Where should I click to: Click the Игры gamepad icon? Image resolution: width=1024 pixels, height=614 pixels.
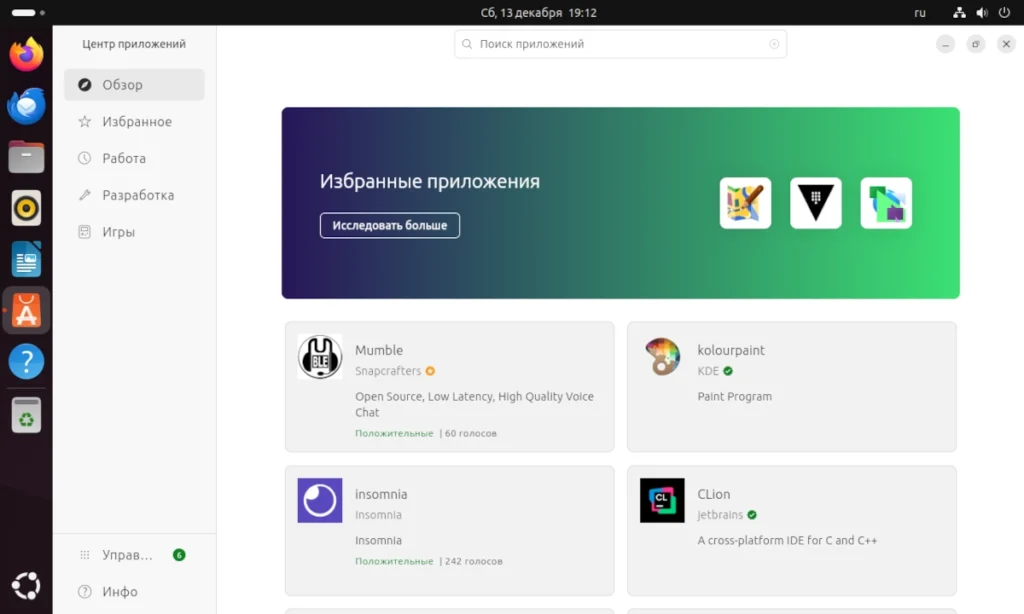[84, 232]
